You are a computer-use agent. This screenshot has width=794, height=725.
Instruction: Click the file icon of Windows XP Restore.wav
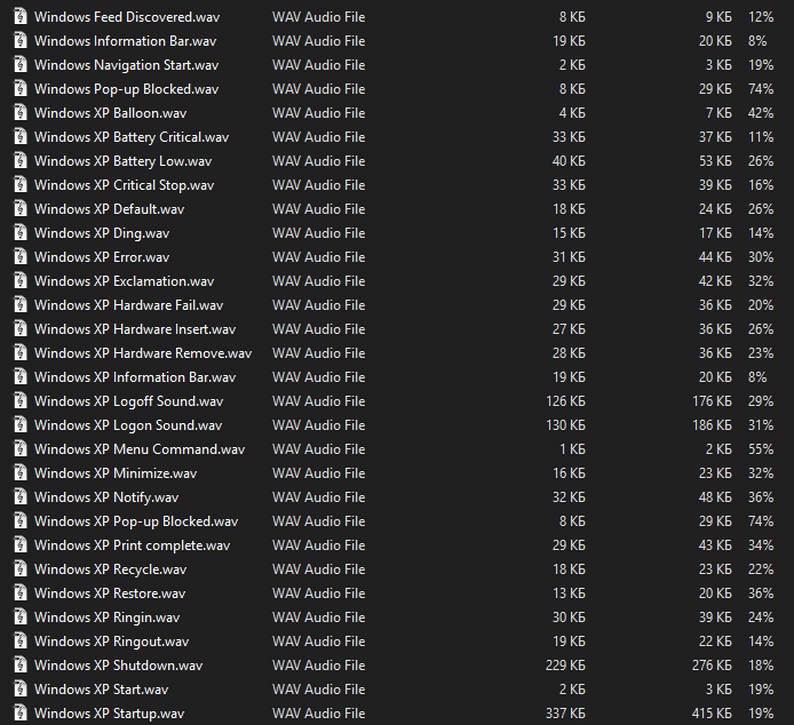(20, 593)
